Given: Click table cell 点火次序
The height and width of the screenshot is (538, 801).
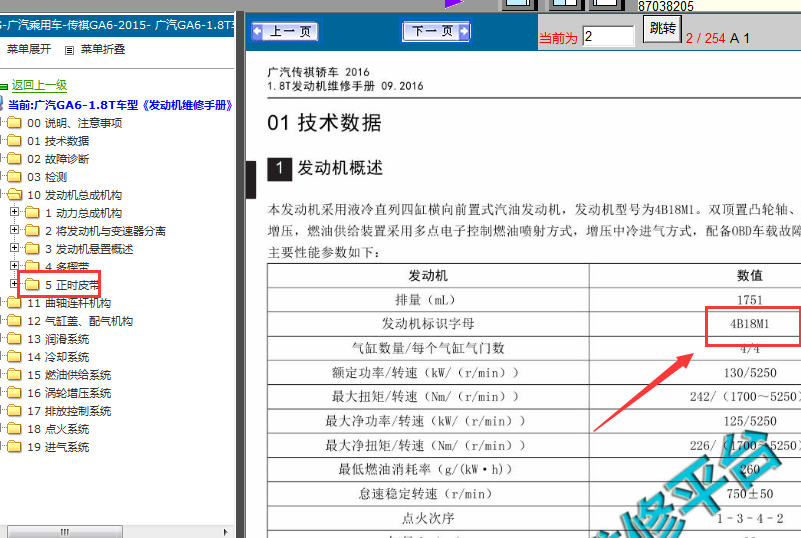Looking at the screenshot, I should click(428, 519).
